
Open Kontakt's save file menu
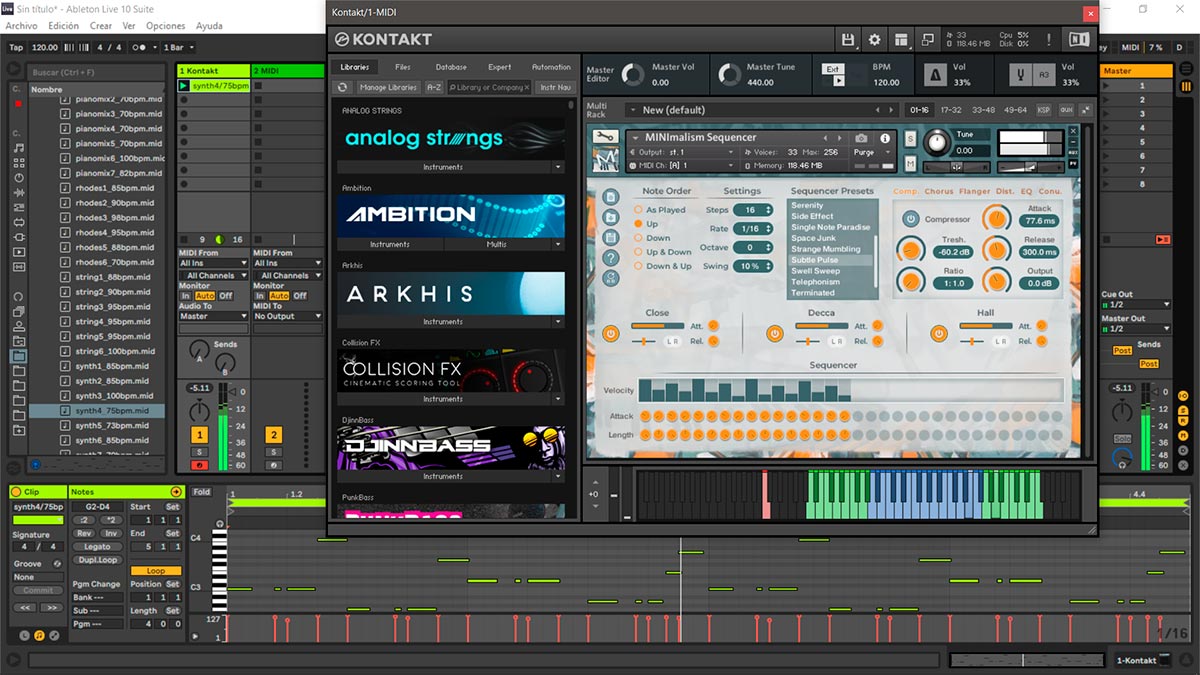point(848,39)
